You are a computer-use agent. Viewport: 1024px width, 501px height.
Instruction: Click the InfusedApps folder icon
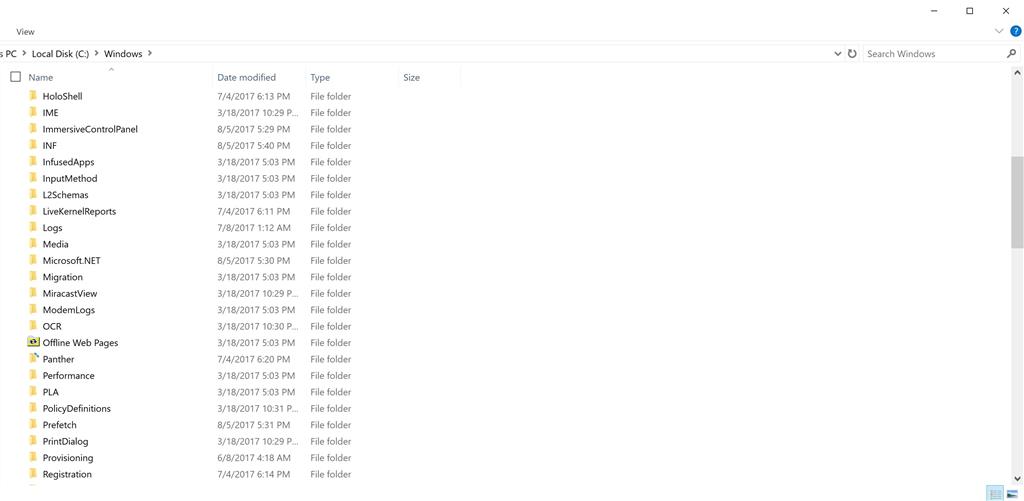coord(33,161)
